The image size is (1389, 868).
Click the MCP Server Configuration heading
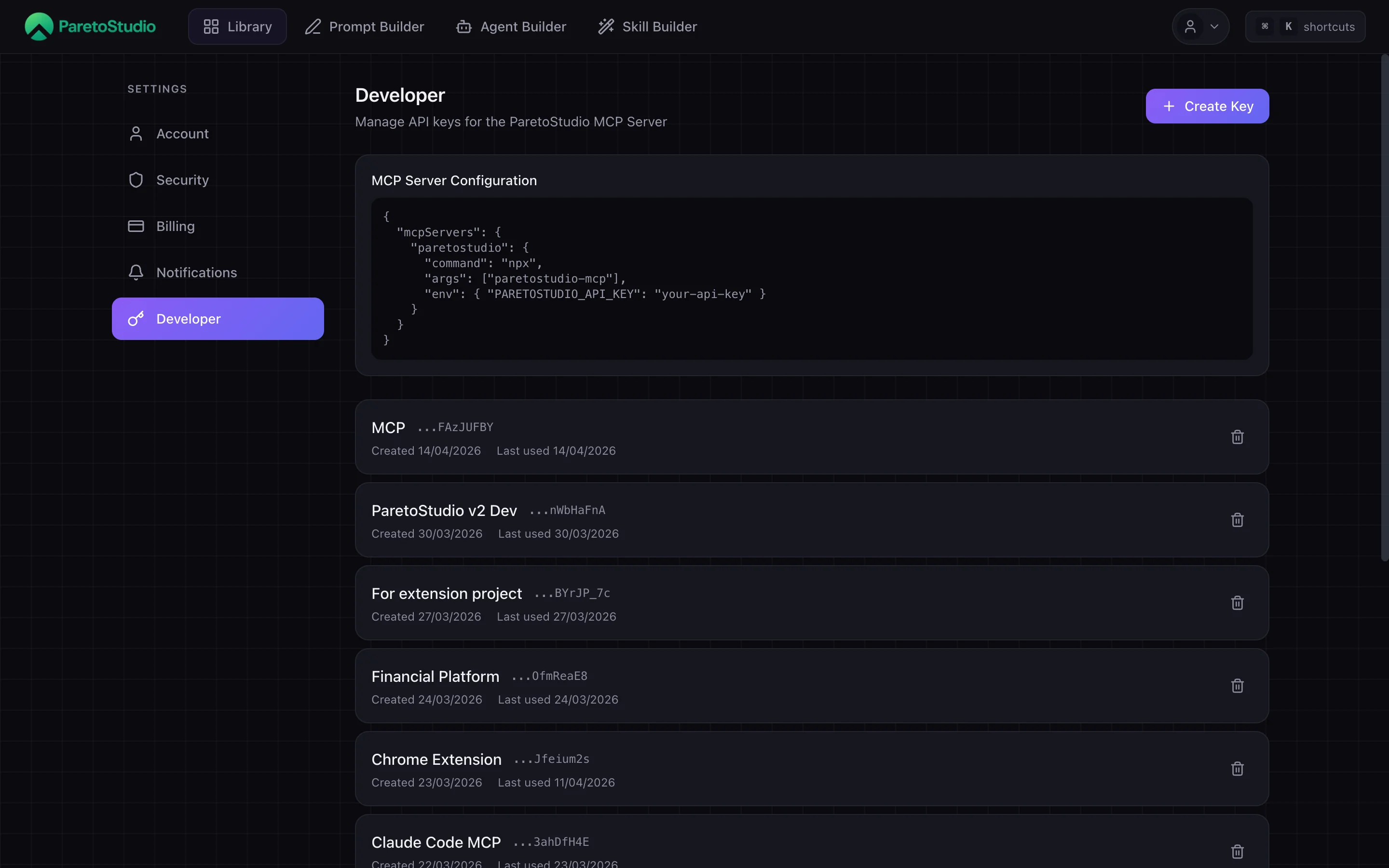tap(454, 181)
